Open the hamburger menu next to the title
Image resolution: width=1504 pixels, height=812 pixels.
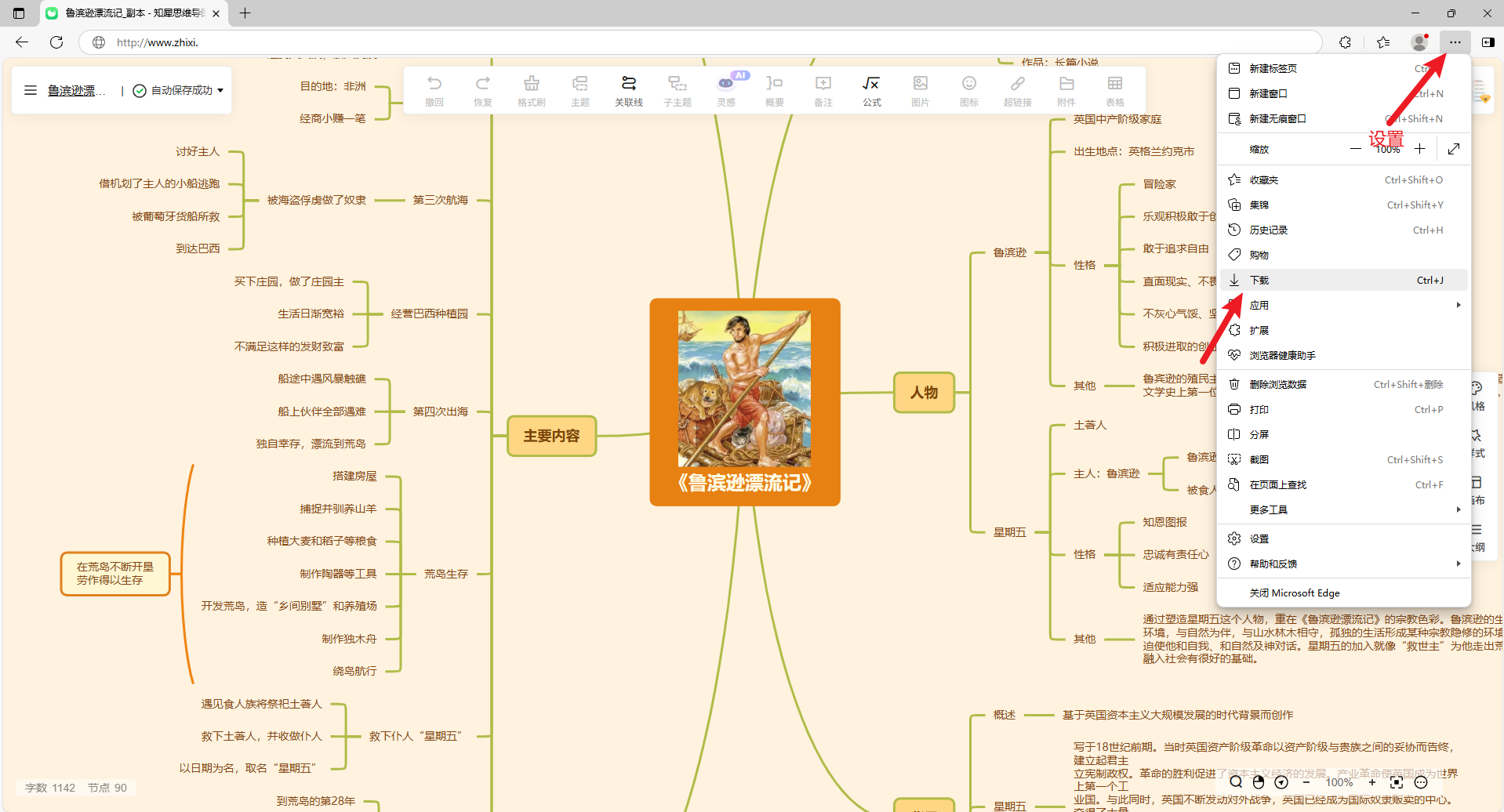[31, 90]
